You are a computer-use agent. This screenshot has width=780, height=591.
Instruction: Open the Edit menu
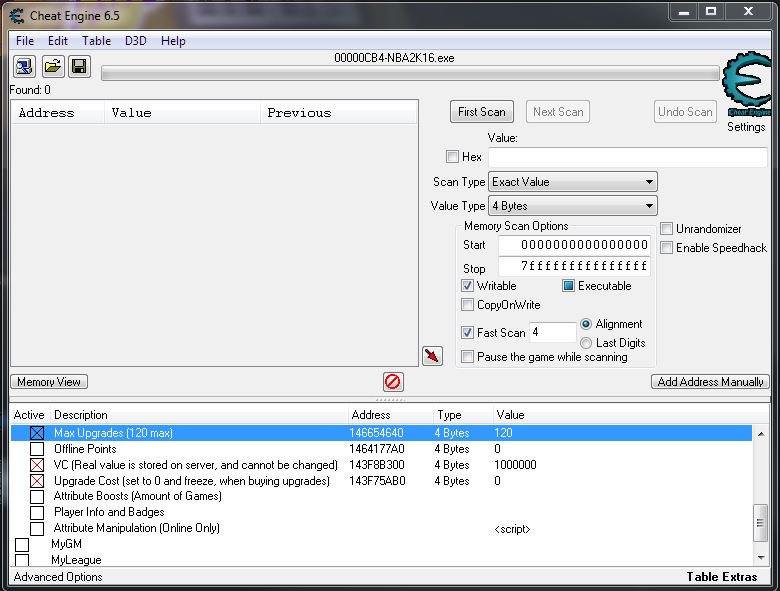[x=58, y=41]
